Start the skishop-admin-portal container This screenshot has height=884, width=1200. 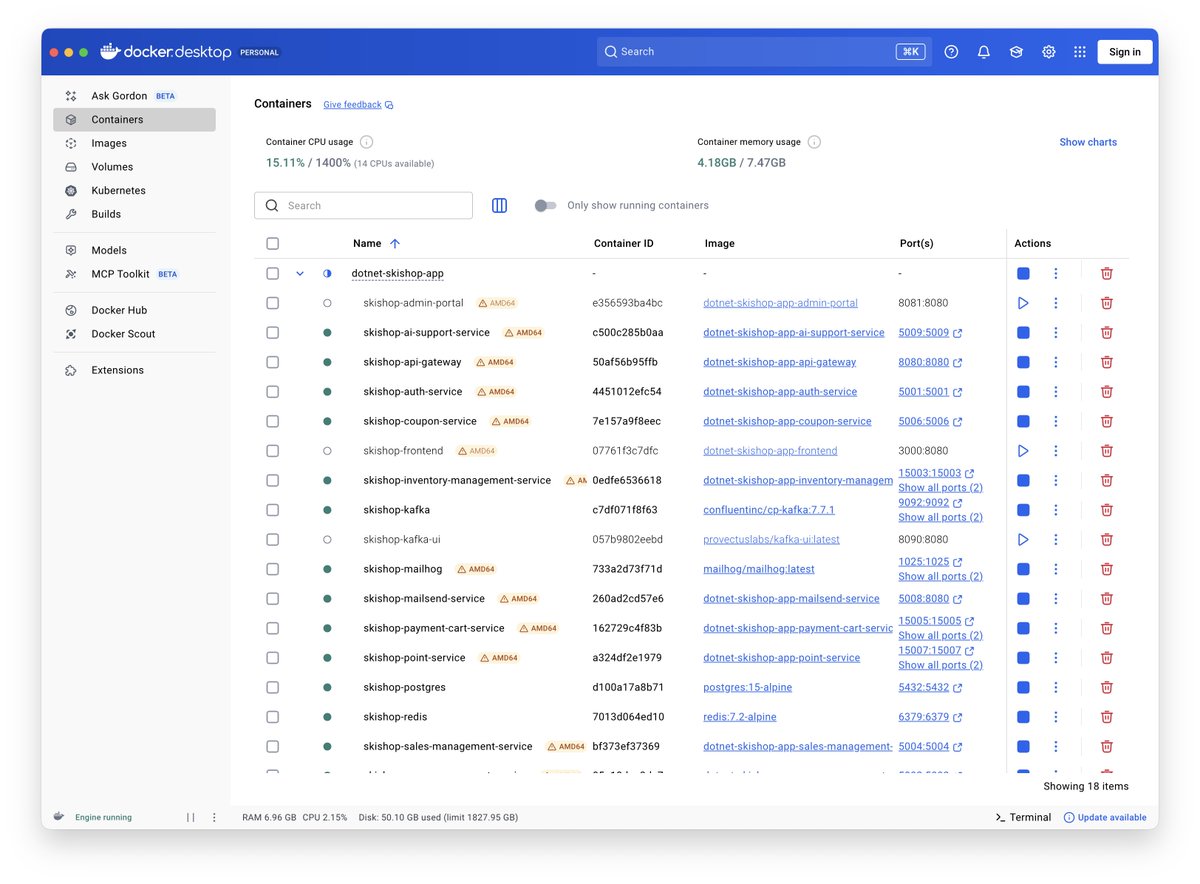tap(1023, 303)
